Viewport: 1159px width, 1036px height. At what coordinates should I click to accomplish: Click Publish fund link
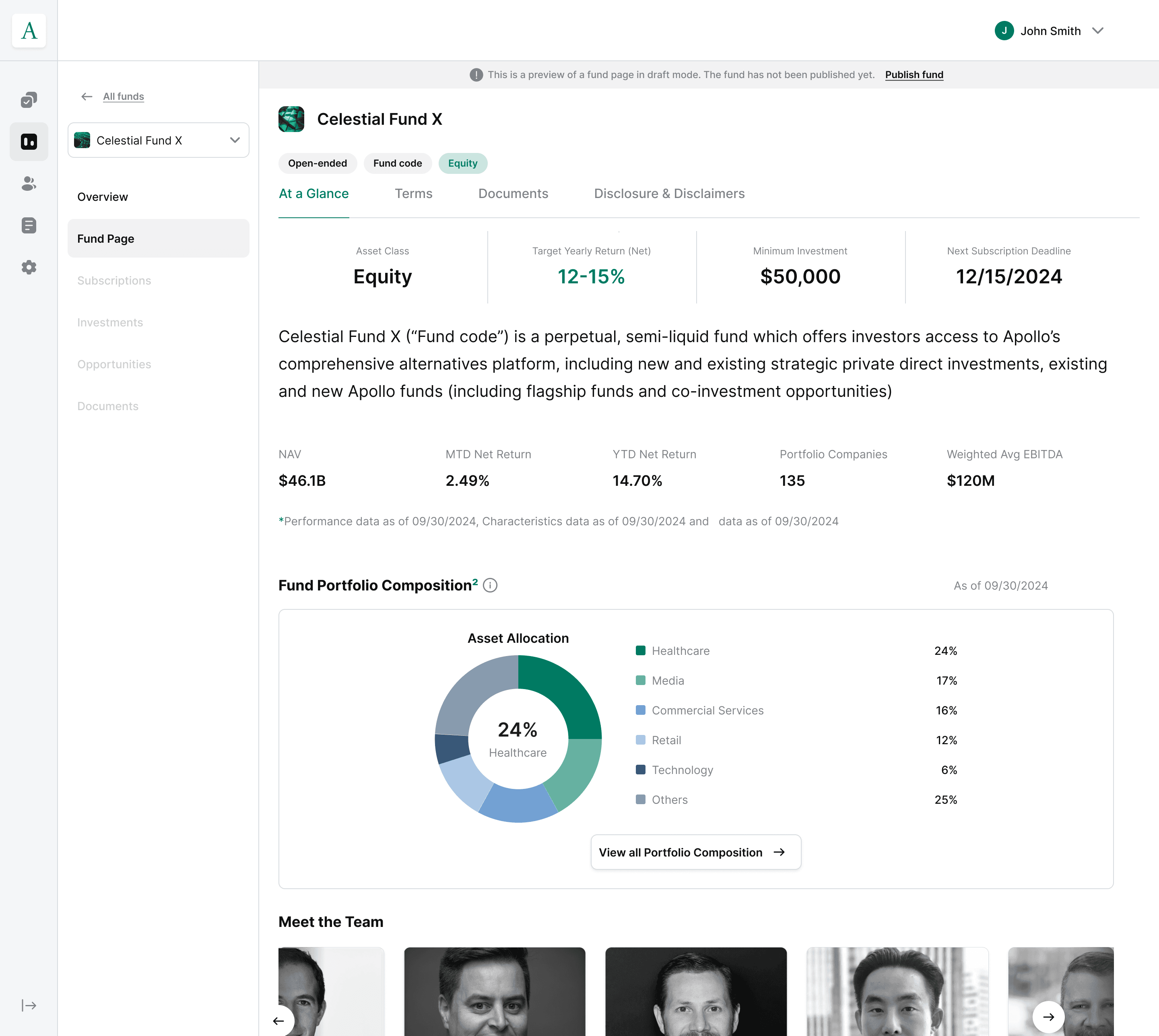click(x=914, y=74)
